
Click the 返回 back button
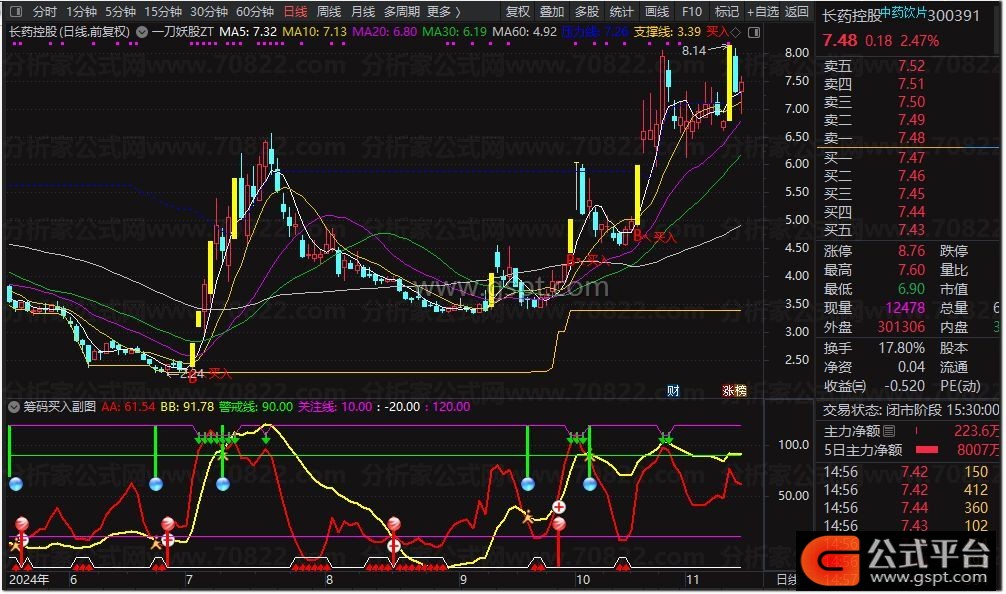click(796, 12)
